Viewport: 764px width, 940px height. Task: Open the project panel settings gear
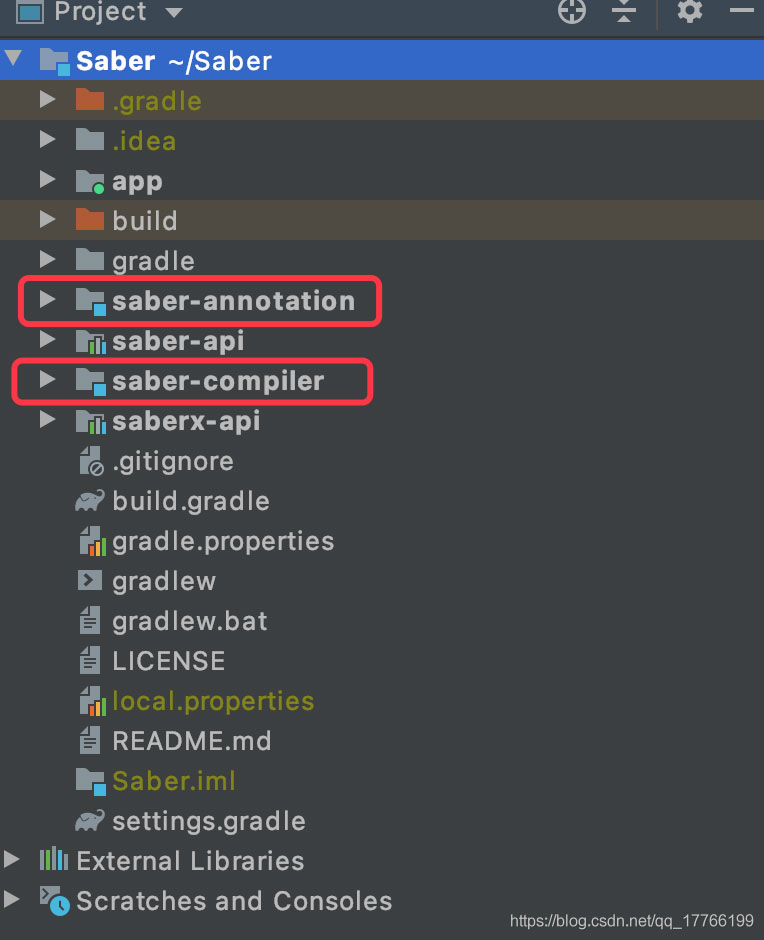690,12
